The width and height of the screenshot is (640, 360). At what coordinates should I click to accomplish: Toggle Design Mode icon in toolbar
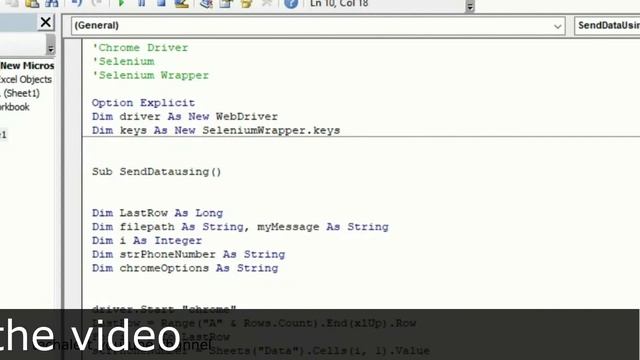point(182,3)
